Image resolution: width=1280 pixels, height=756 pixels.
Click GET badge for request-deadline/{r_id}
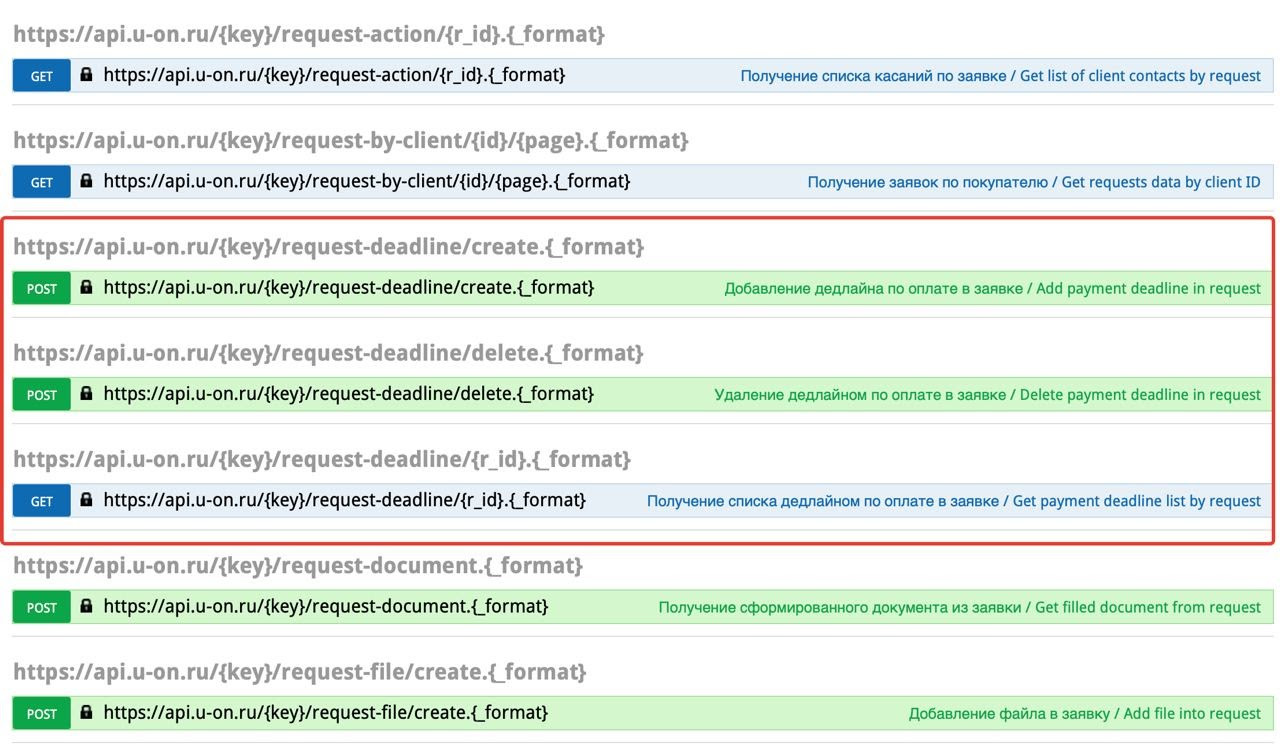pyautogui.click(x=42, y=500)
